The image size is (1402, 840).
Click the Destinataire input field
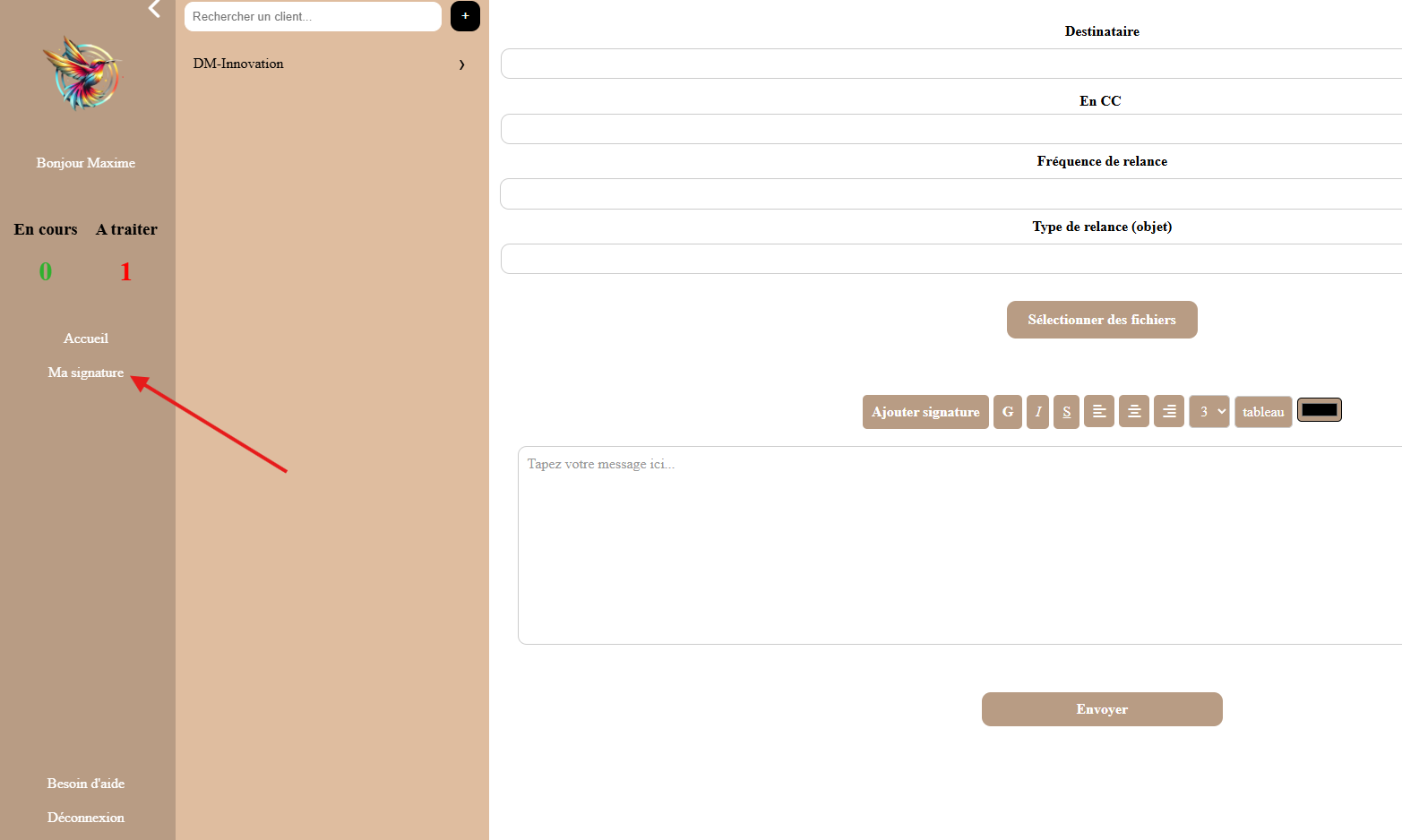coord(951,64)
